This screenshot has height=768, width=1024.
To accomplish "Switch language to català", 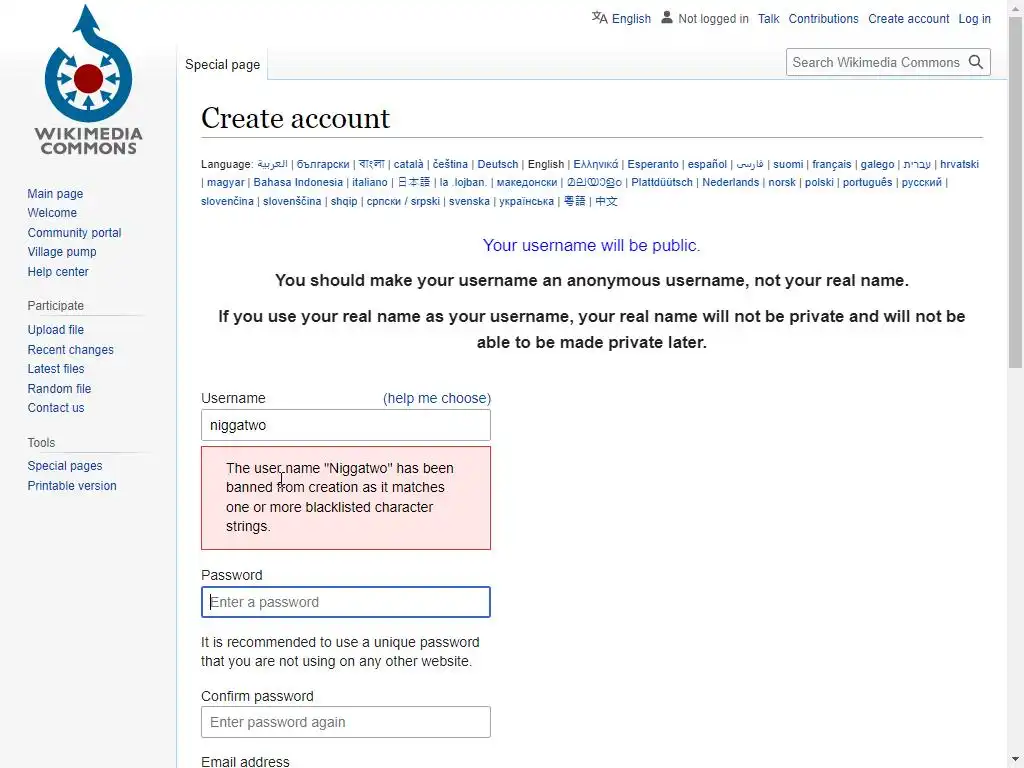I will point(408,164).
